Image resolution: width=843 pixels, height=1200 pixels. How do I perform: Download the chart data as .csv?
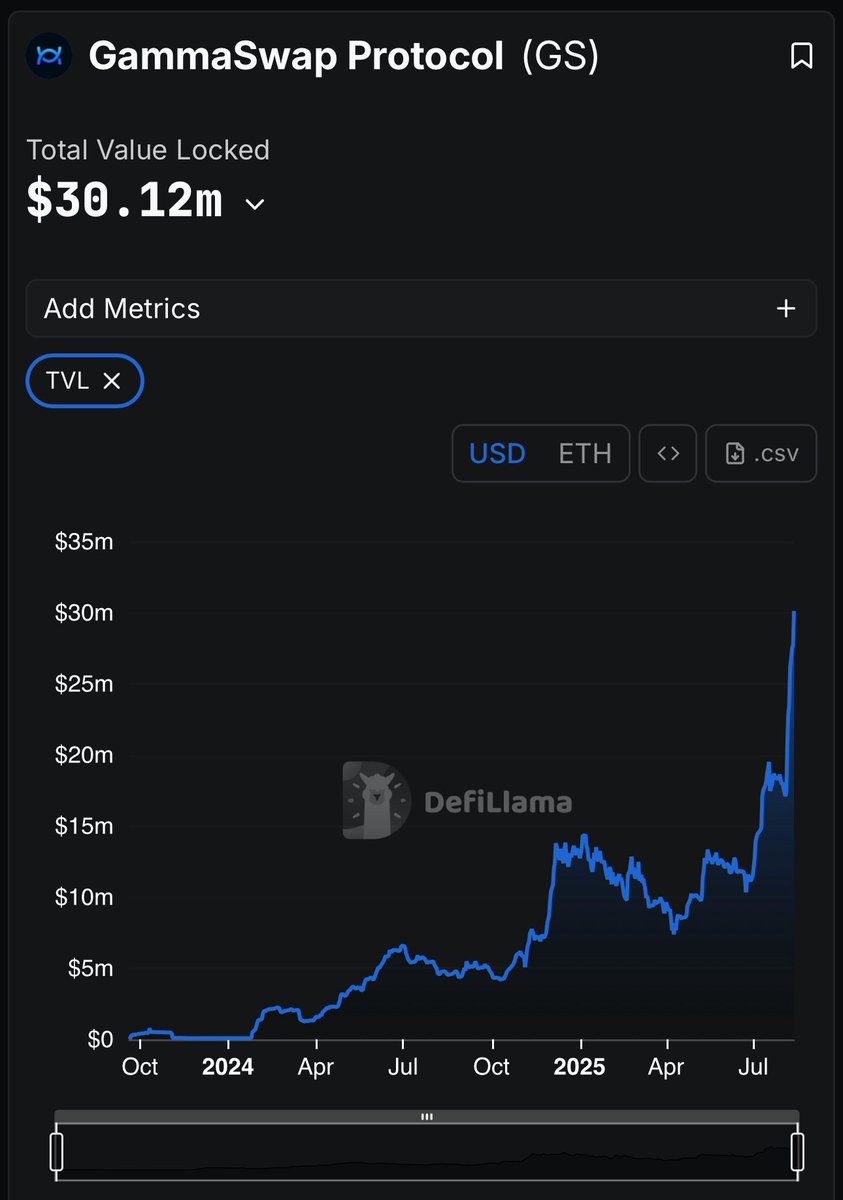point(761,453)
